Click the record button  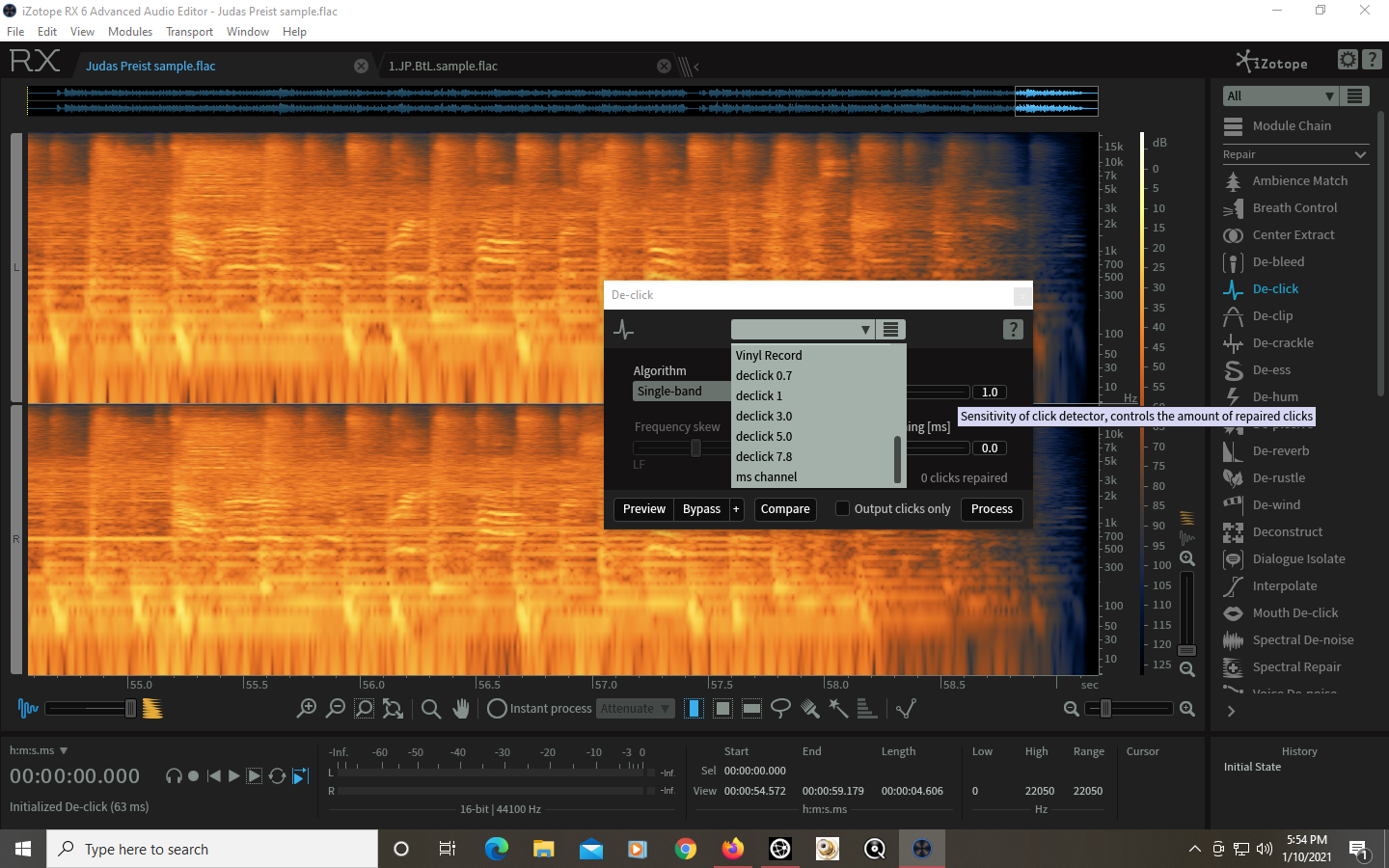(194, 776)
